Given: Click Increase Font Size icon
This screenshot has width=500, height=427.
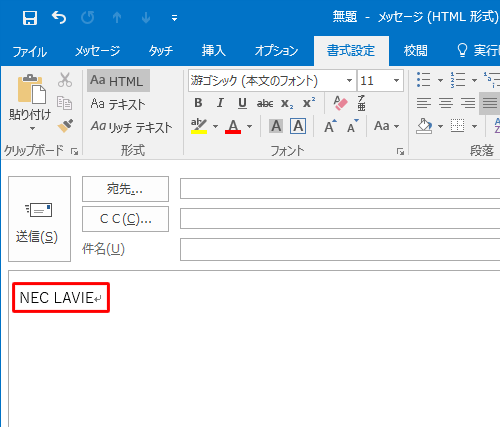Looking at the screenshot, I should coord(330,126).
